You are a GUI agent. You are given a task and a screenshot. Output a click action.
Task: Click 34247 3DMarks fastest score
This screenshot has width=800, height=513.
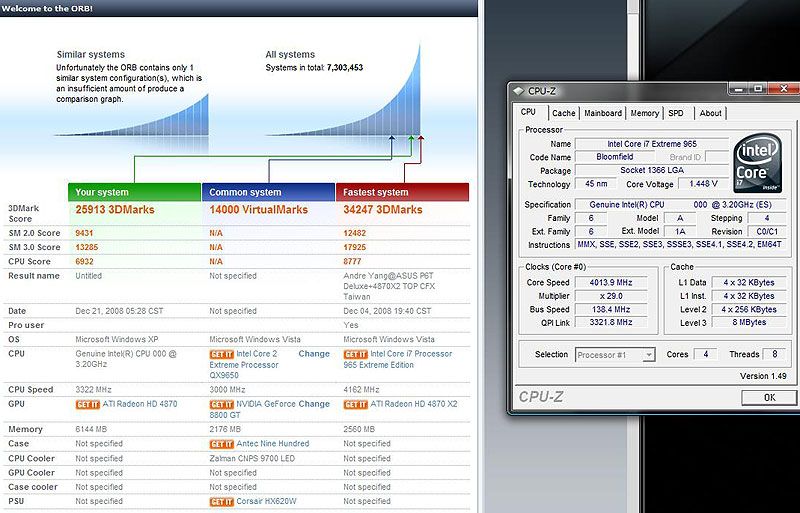[383, 209]
